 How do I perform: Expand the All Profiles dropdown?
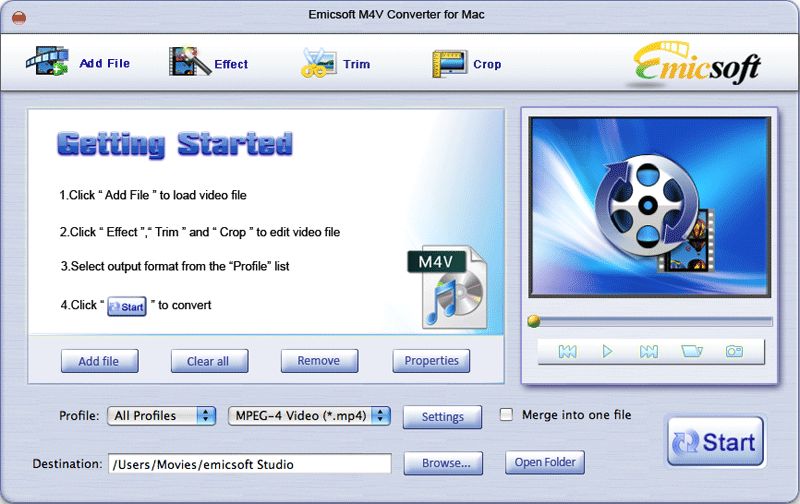click(x=161, y=416)
